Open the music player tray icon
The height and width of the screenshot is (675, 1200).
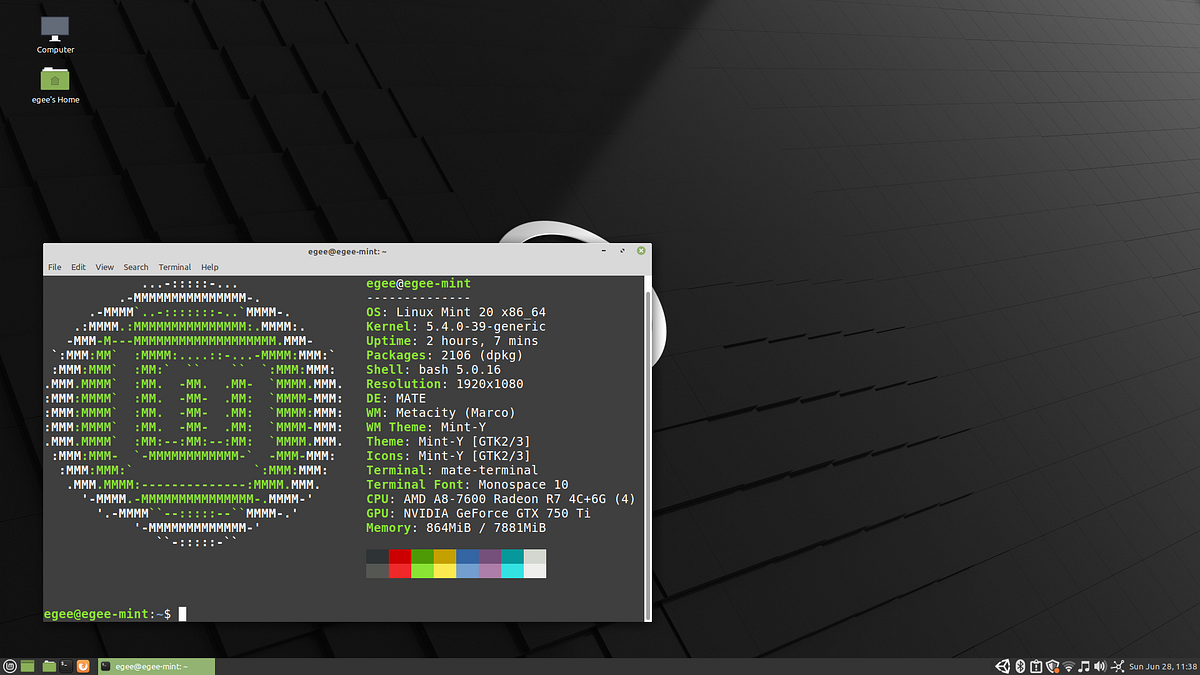click(x=1085, y=665)
